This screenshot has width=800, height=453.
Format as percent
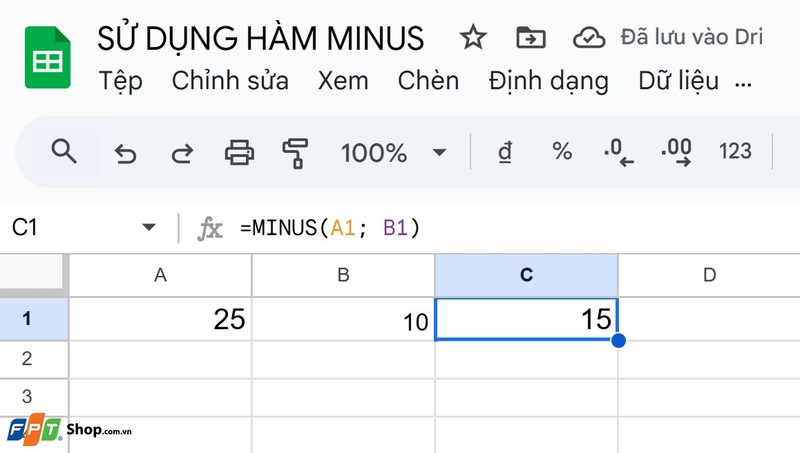(x=562, y=152)
